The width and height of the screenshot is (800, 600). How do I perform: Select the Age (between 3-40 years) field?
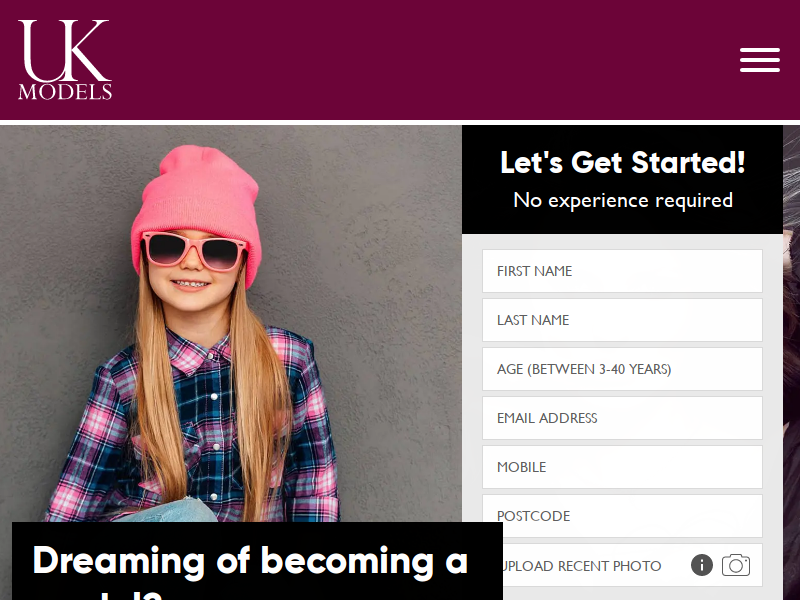click(x=622, y=369)
